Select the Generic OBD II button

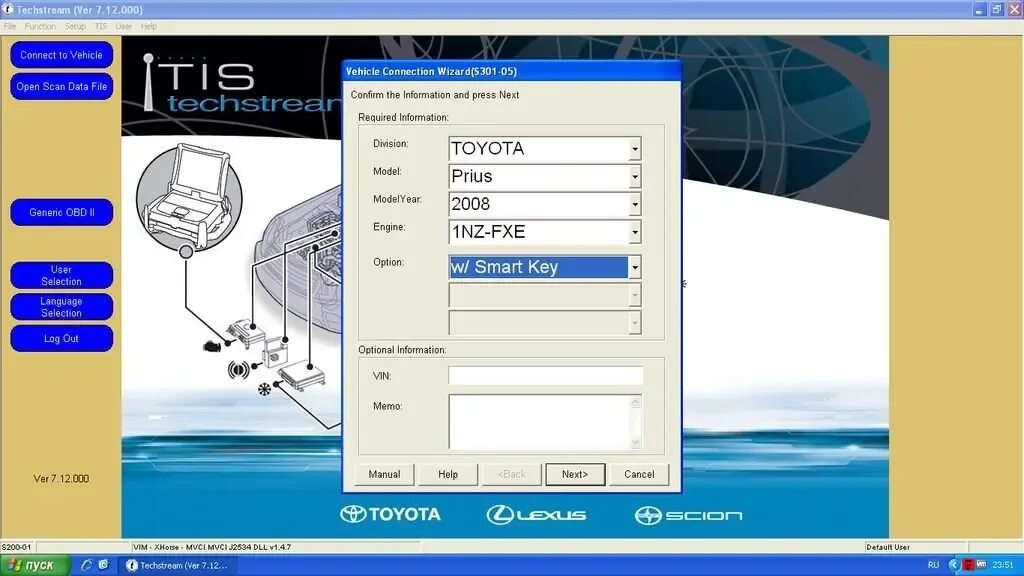click(x=61, y=212)
